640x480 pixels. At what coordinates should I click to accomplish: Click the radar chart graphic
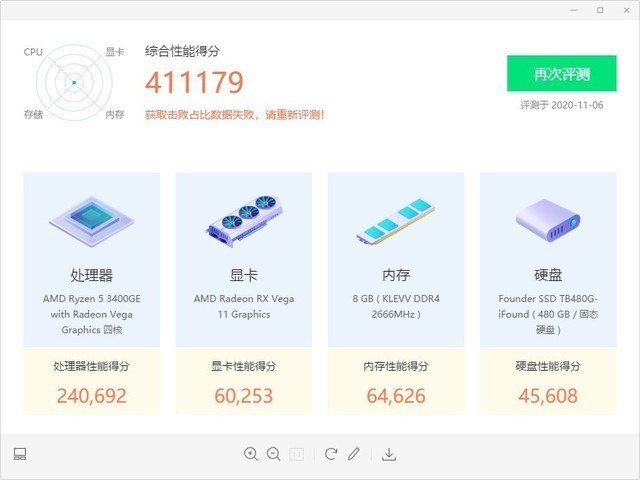(74, 82)
